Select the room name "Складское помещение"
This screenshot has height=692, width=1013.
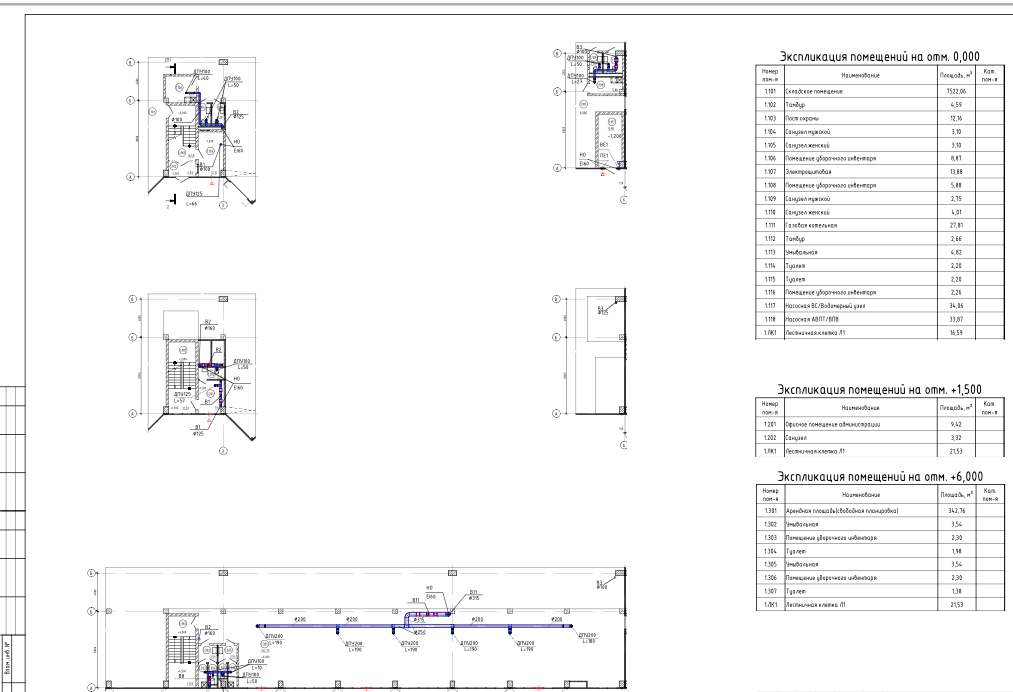pyautogui.click(x=814, y=92)
